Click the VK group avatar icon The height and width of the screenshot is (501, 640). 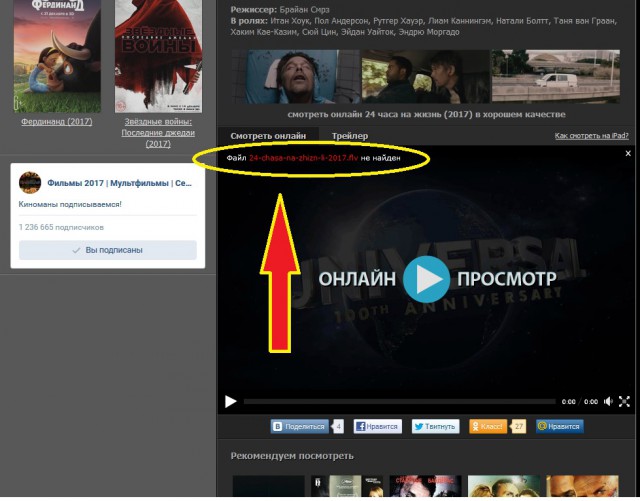click(x=30, y=183)
